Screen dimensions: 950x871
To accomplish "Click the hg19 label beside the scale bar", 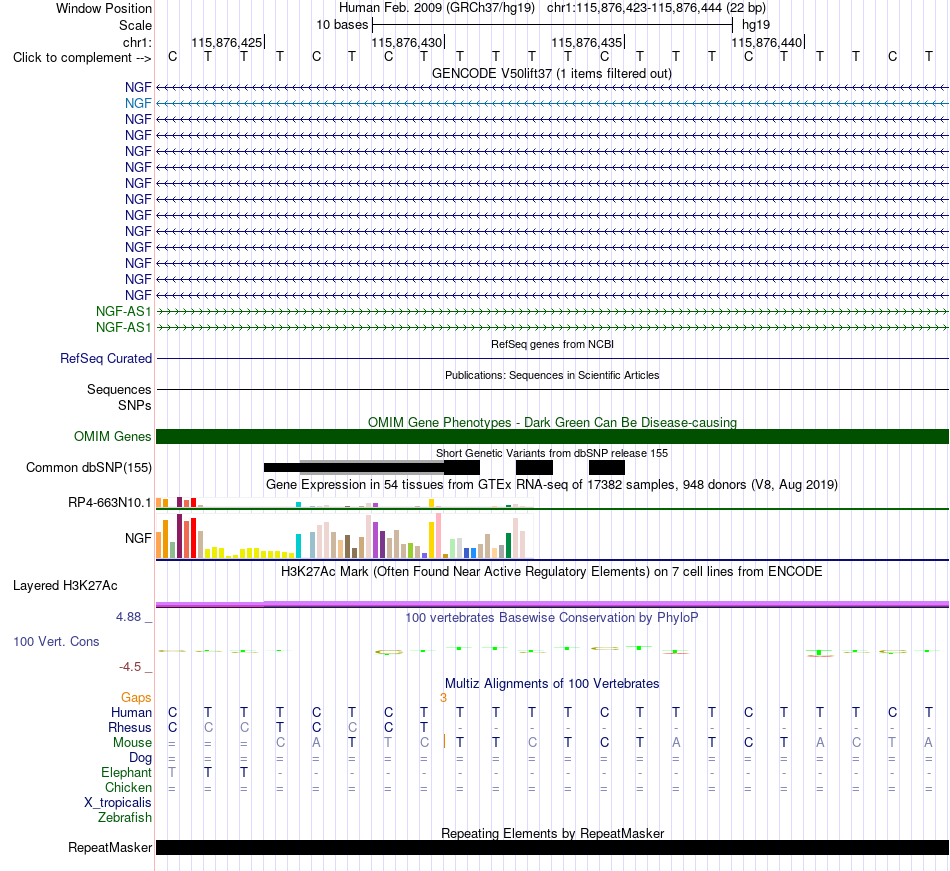I will tap(756, 25).
